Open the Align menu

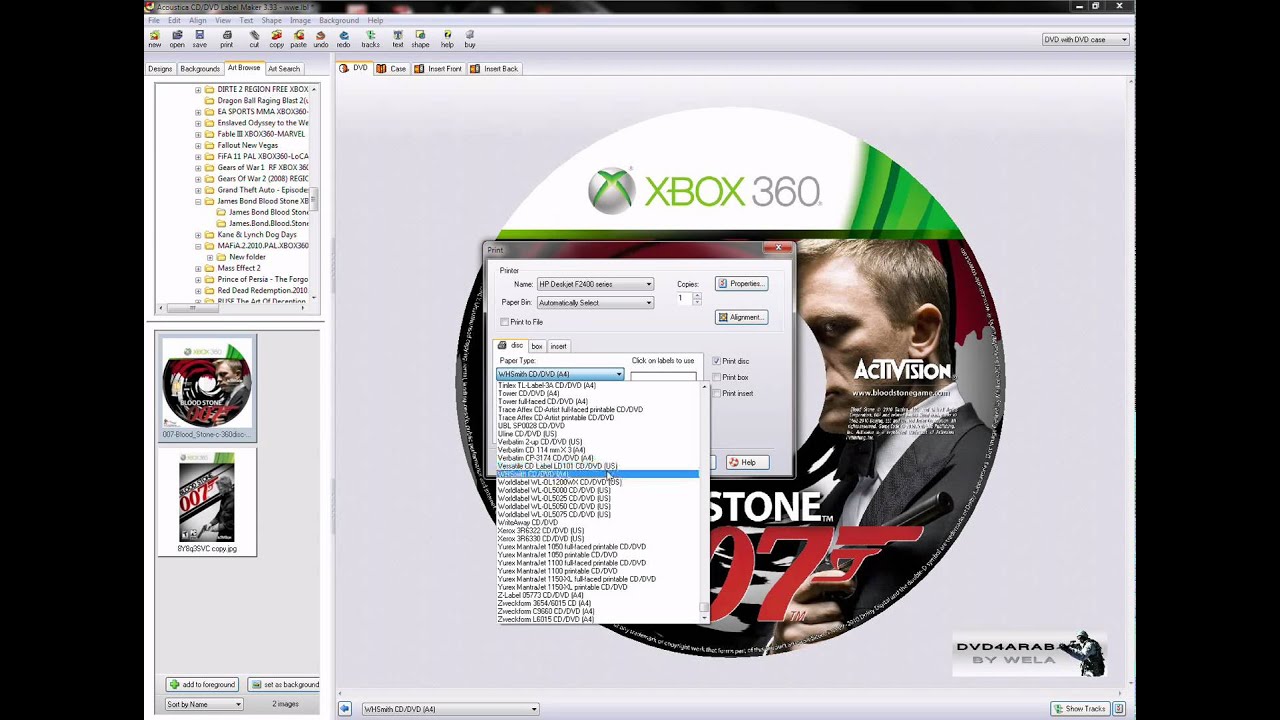coord(198,20)
